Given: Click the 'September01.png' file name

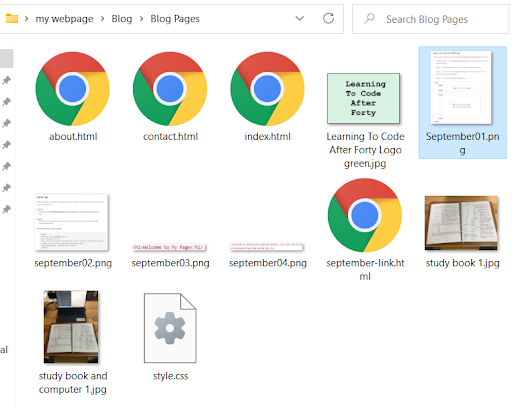Looking at the screenshot, I should [462, 143].
